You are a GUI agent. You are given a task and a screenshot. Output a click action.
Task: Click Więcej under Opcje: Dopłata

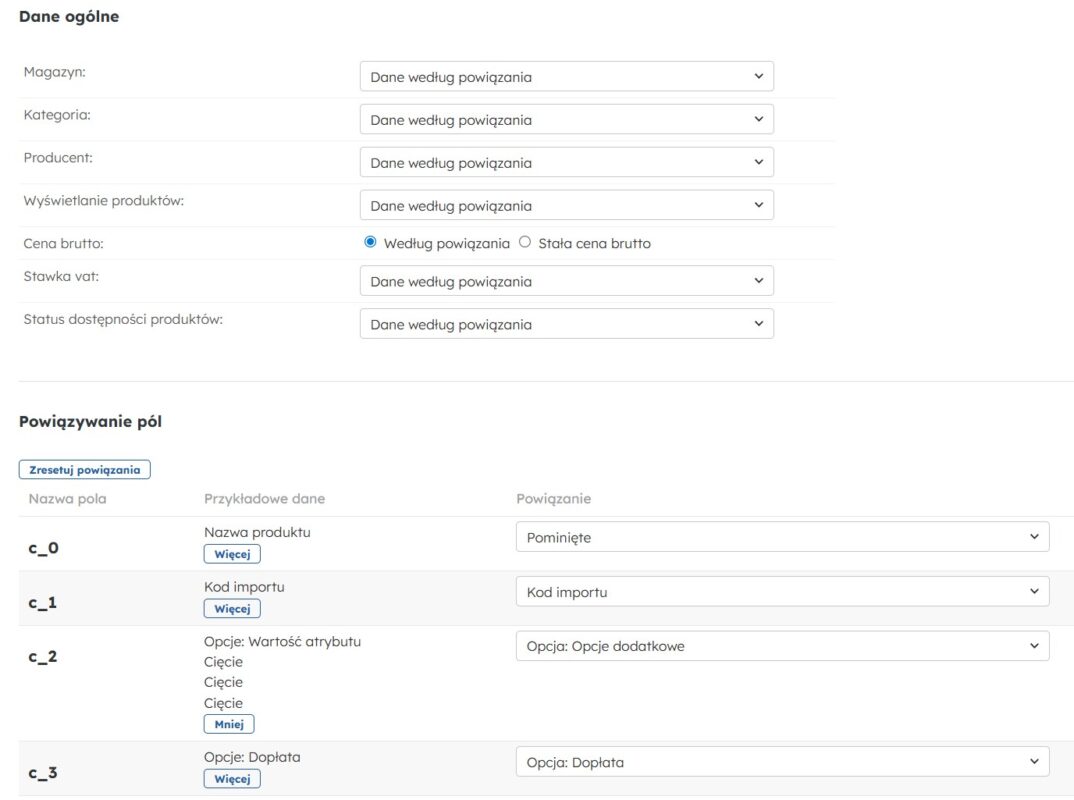[x=232, y=779]
